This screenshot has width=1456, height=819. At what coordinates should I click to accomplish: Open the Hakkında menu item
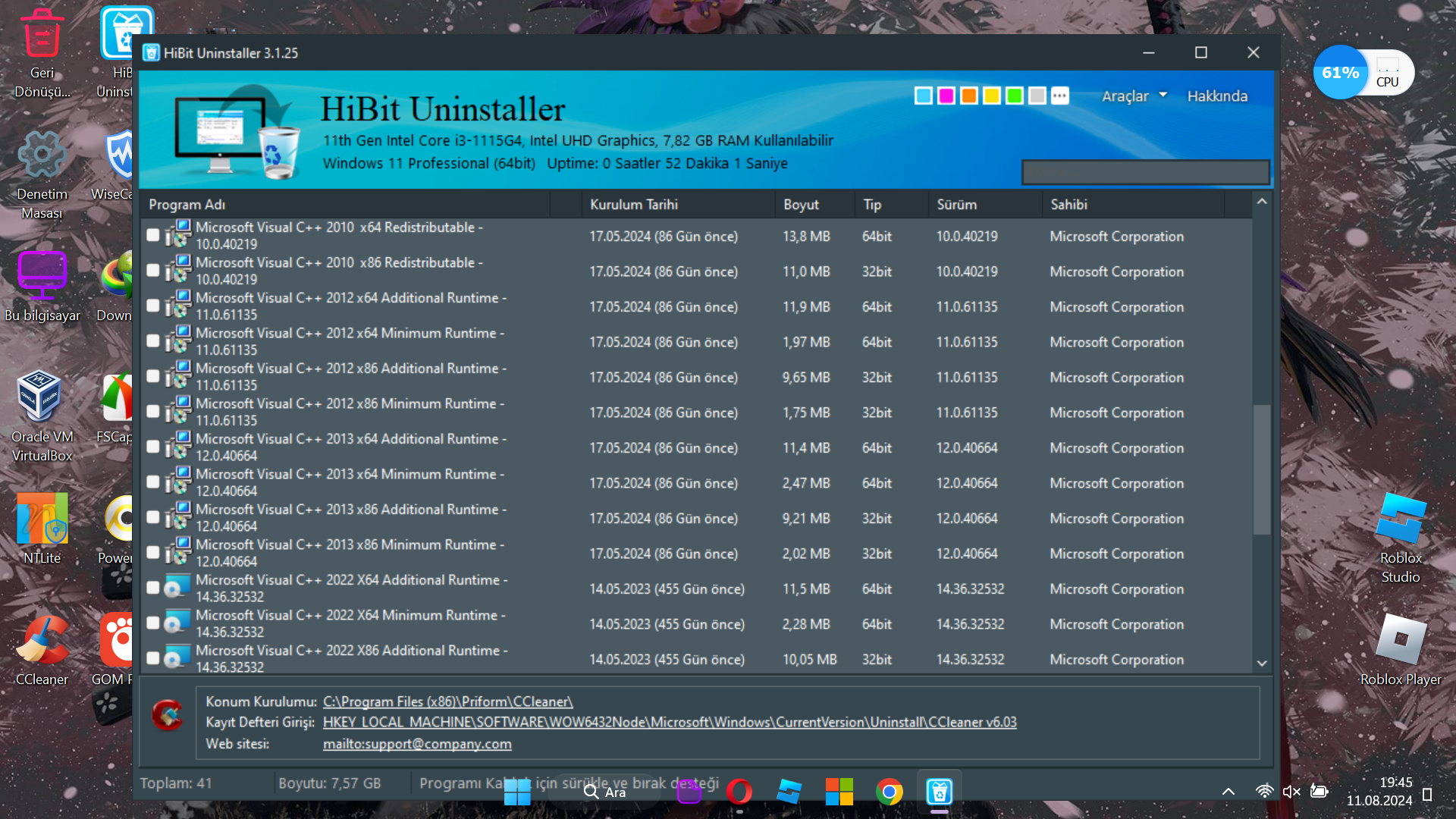[x=1216, y=96]
